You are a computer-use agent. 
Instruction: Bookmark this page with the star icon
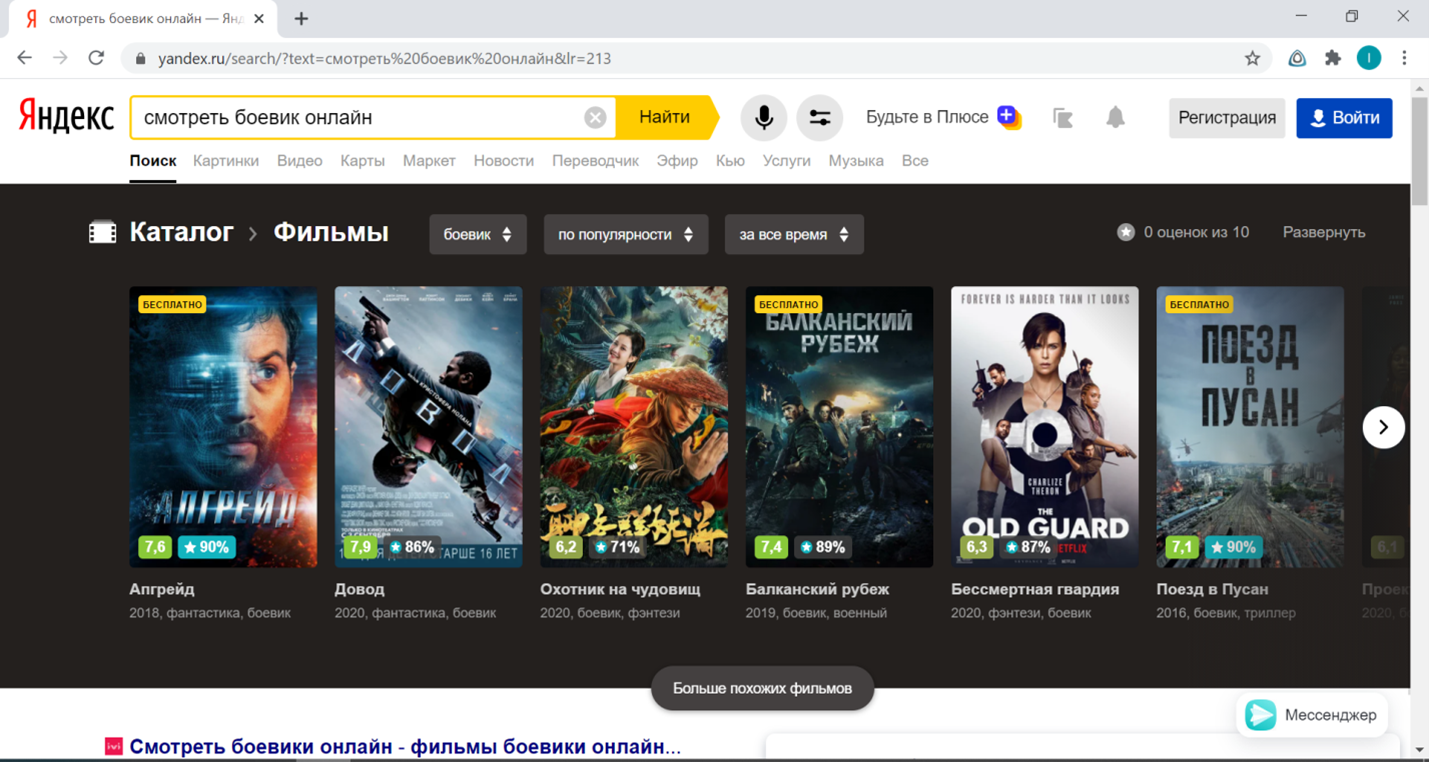[1252, 58]
